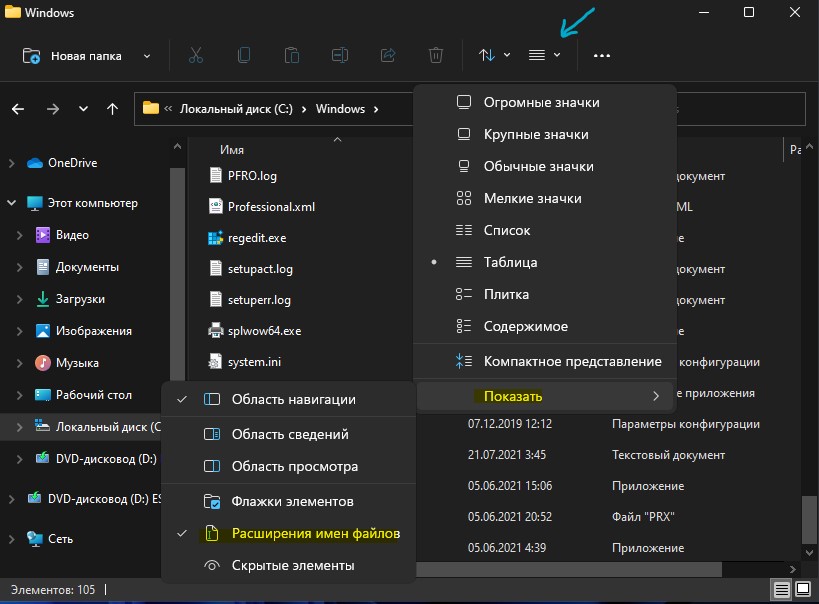The image size is (819, 604).
Task: Click the splwow64.exe printer icon
Action: (x=215, y=331)
